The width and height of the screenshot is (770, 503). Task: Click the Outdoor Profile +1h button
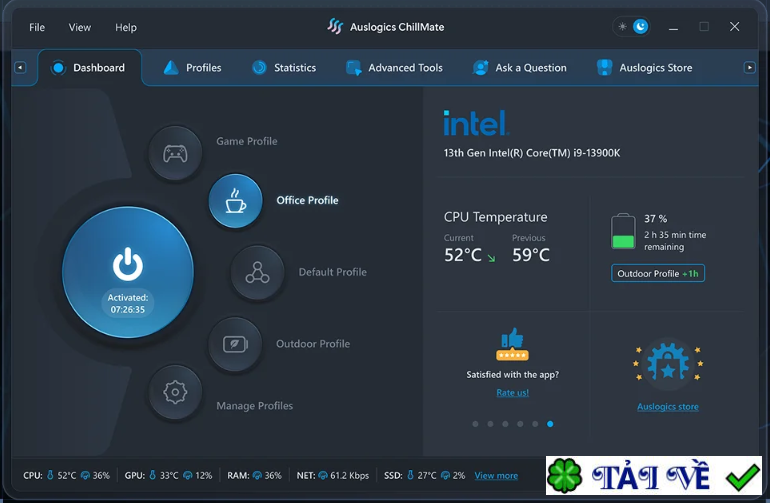pos(658,274)
